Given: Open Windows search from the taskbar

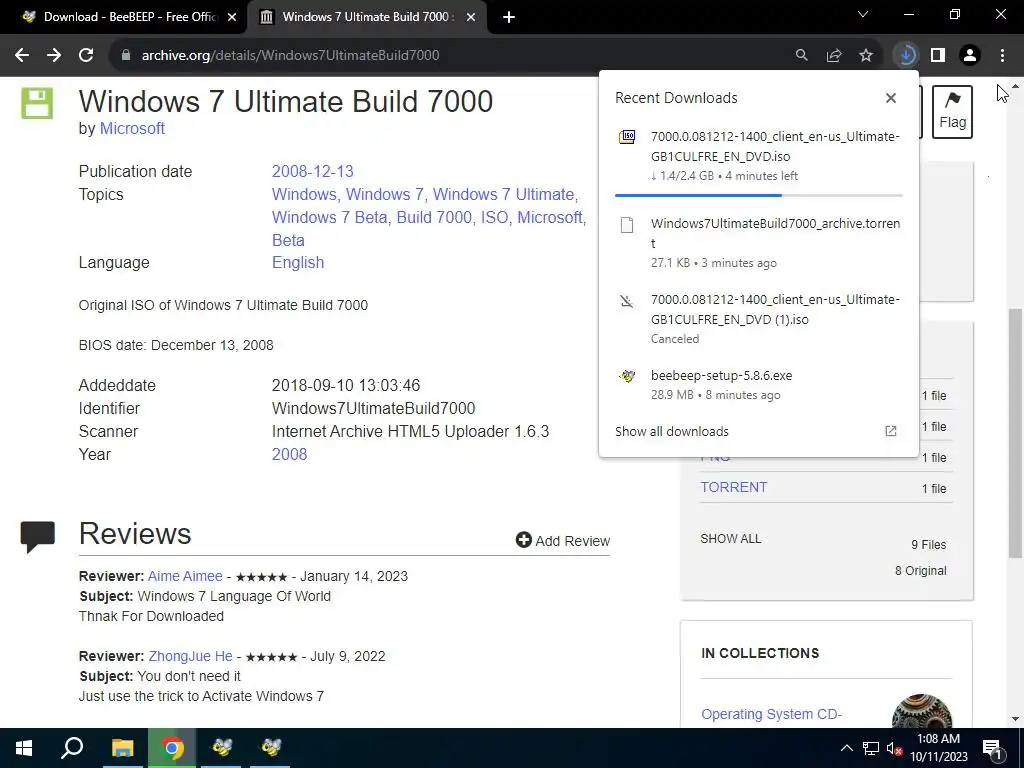Looking at the screenshot, I should click(x=72, y=748).
